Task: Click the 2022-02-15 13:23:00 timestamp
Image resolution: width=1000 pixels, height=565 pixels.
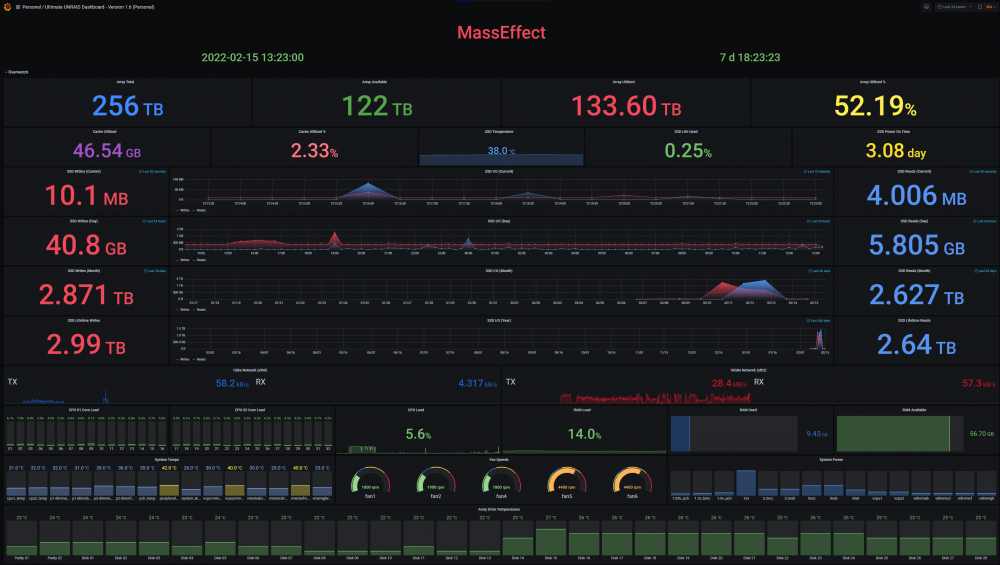Action: click(253, 57)
